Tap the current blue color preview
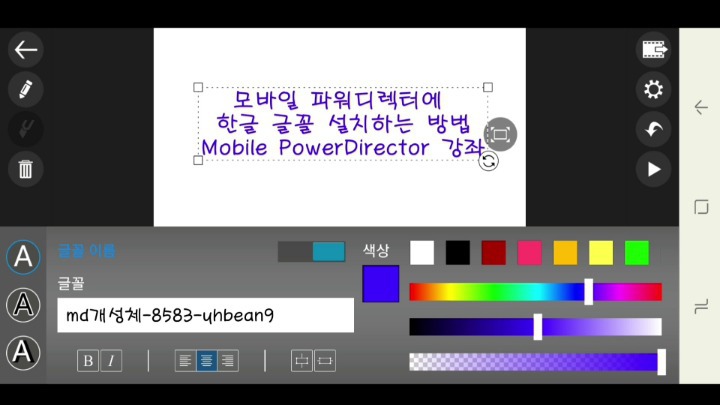720x405 pixels. click(x=381, y=284)
